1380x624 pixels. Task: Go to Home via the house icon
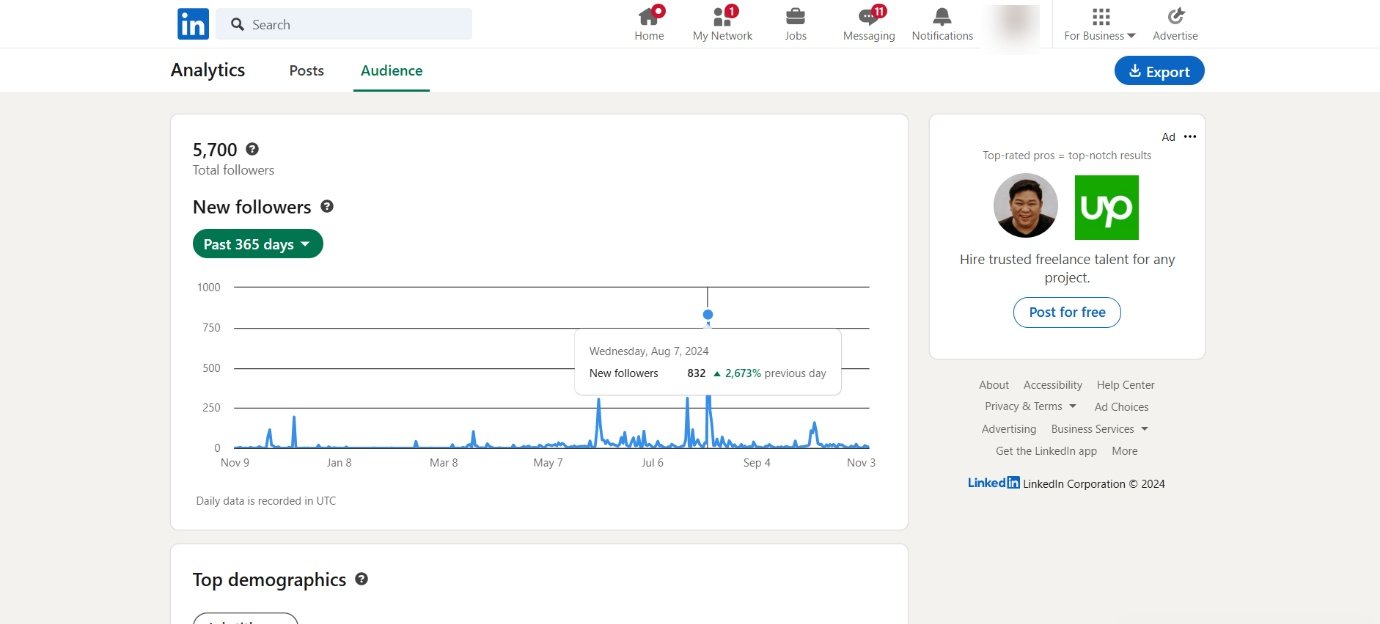point(649,17)
